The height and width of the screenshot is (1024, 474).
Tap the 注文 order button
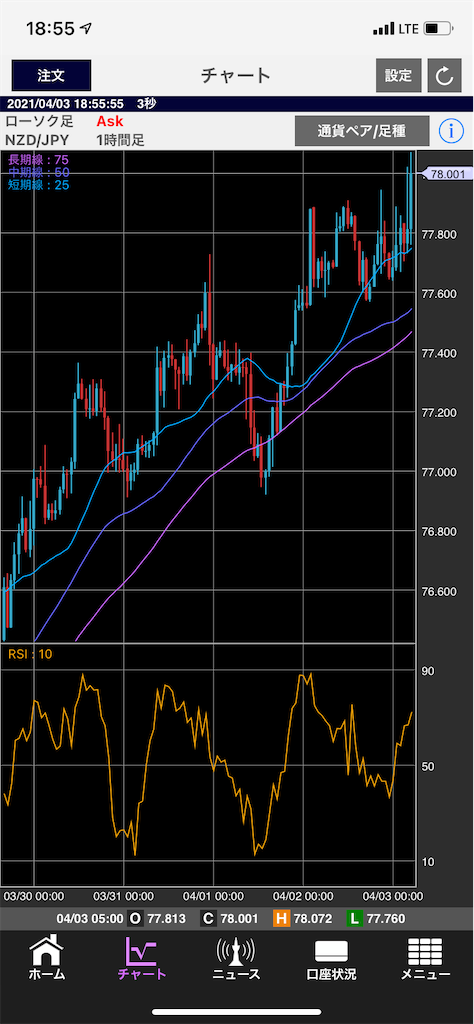click(51, 75)
